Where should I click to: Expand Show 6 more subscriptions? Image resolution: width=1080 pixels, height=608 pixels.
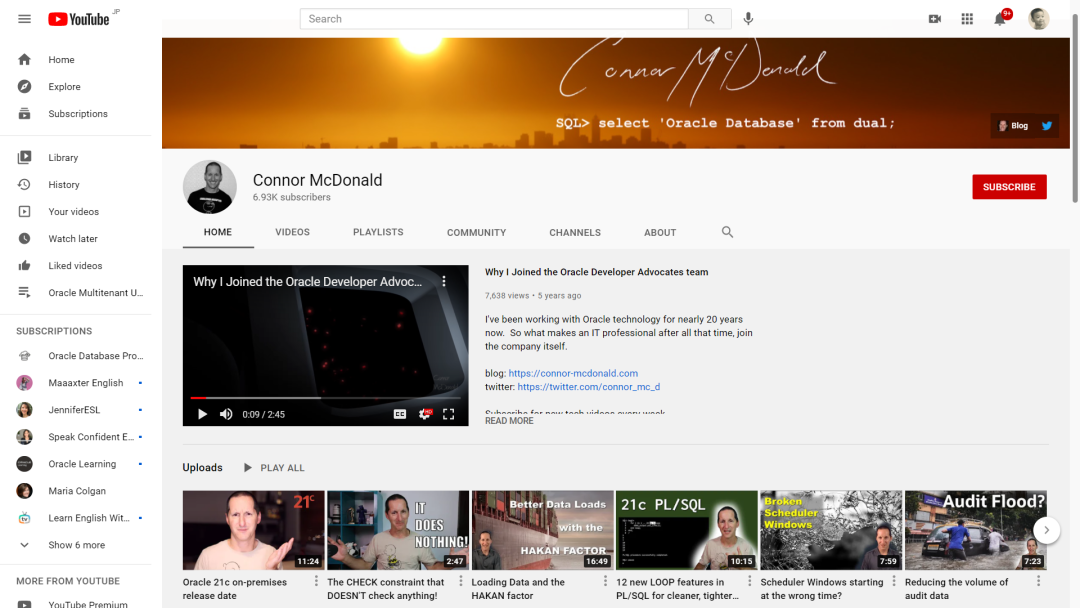coord(76,545)
